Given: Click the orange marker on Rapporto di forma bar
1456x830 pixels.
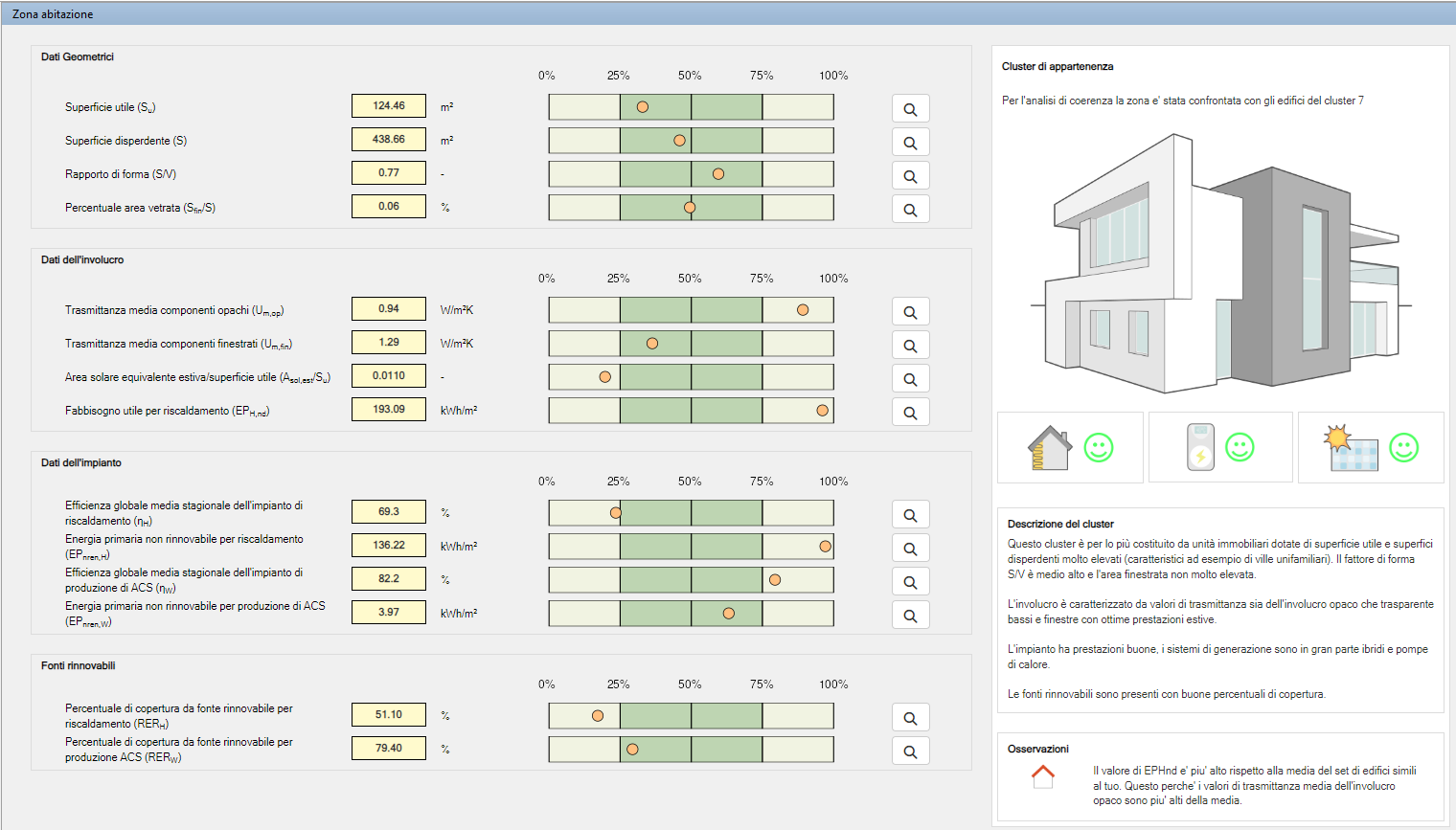Looking at the screenshot, I should pyautogui.click(x=718, y=174).
